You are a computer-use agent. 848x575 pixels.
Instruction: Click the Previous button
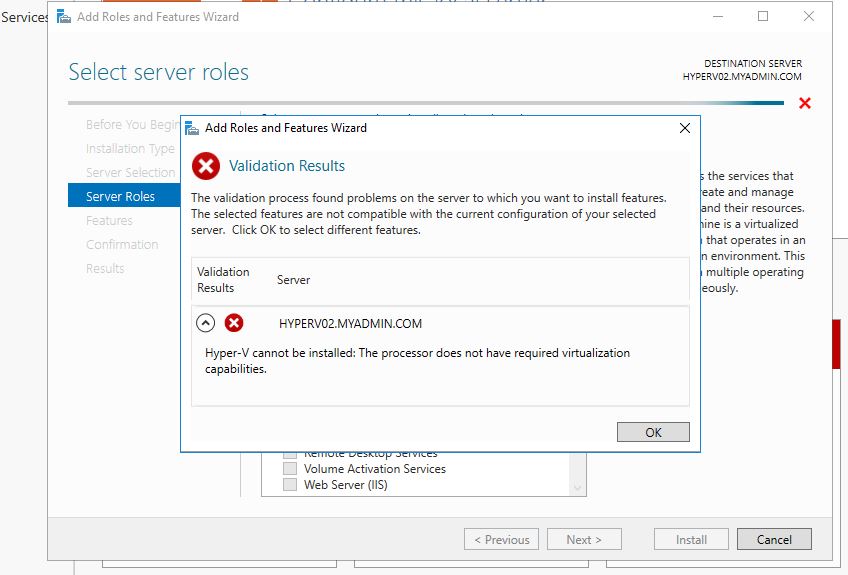click(501, 539)
